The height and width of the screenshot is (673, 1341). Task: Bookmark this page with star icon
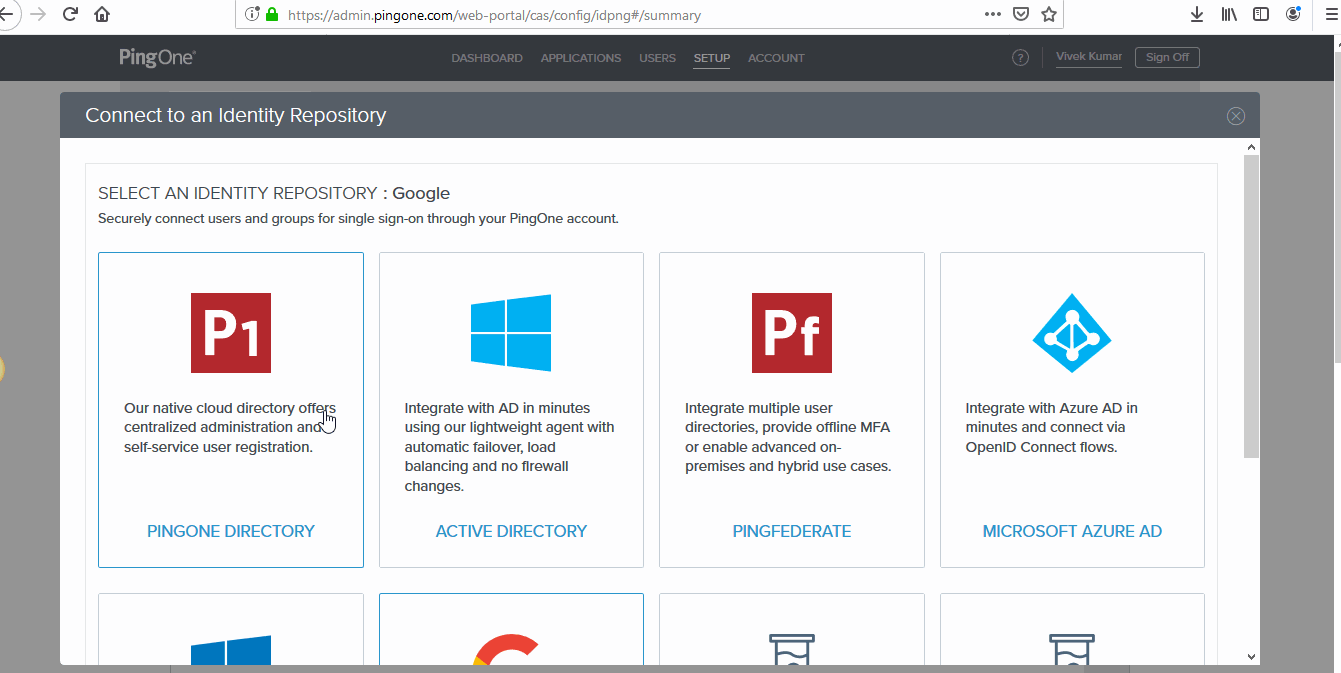1048,15
